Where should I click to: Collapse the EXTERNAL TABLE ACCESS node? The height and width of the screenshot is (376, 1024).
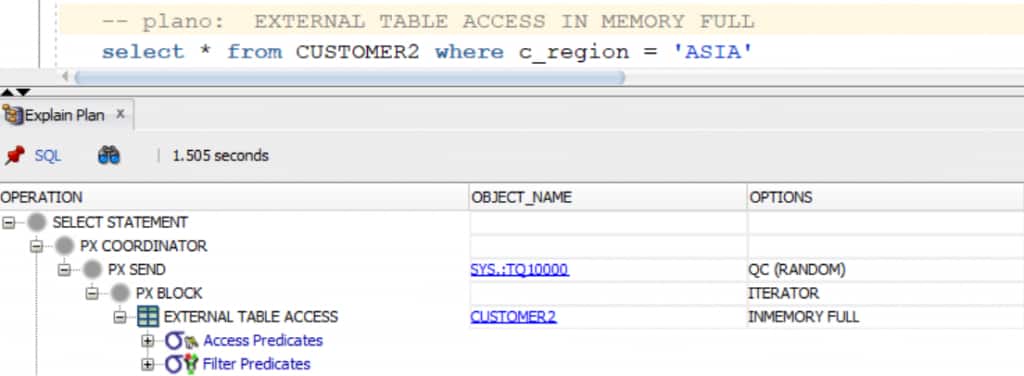pyautogui.click(x=120, y=317)
